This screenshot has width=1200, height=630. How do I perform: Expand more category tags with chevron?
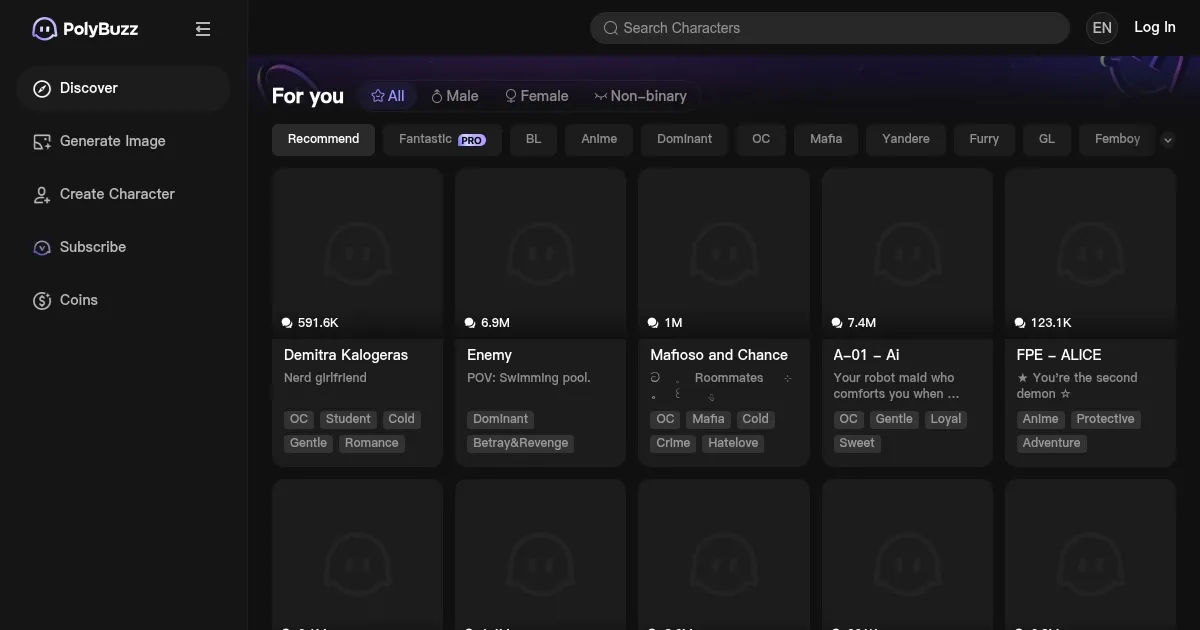(x=1167, y=140)
